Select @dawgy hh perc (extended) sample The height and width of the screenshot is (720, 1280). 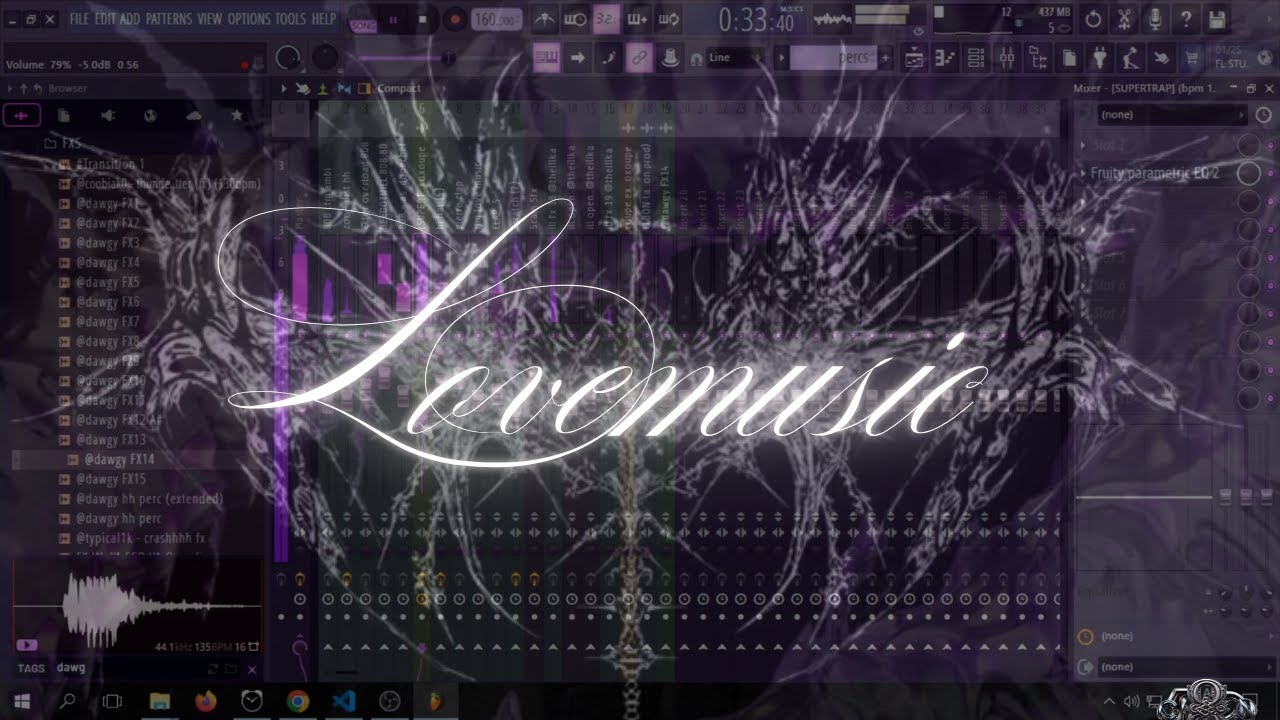point(149,499)
